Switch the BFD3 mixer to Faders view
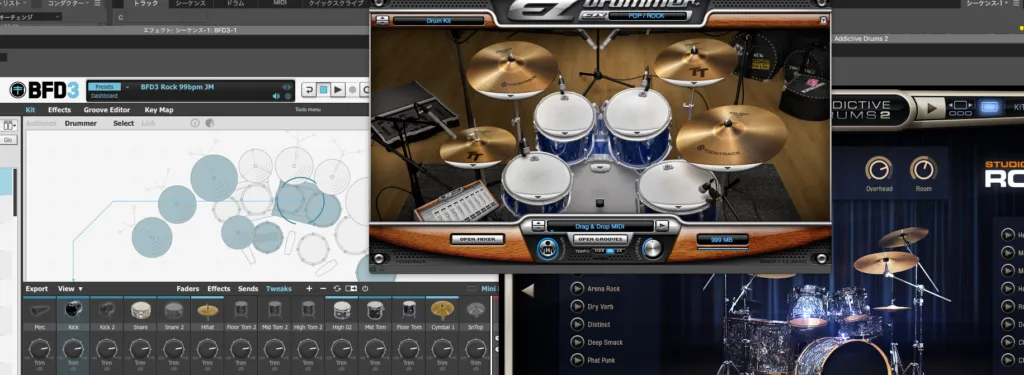This screenshot has height=375, width=1024. (187, 289)
